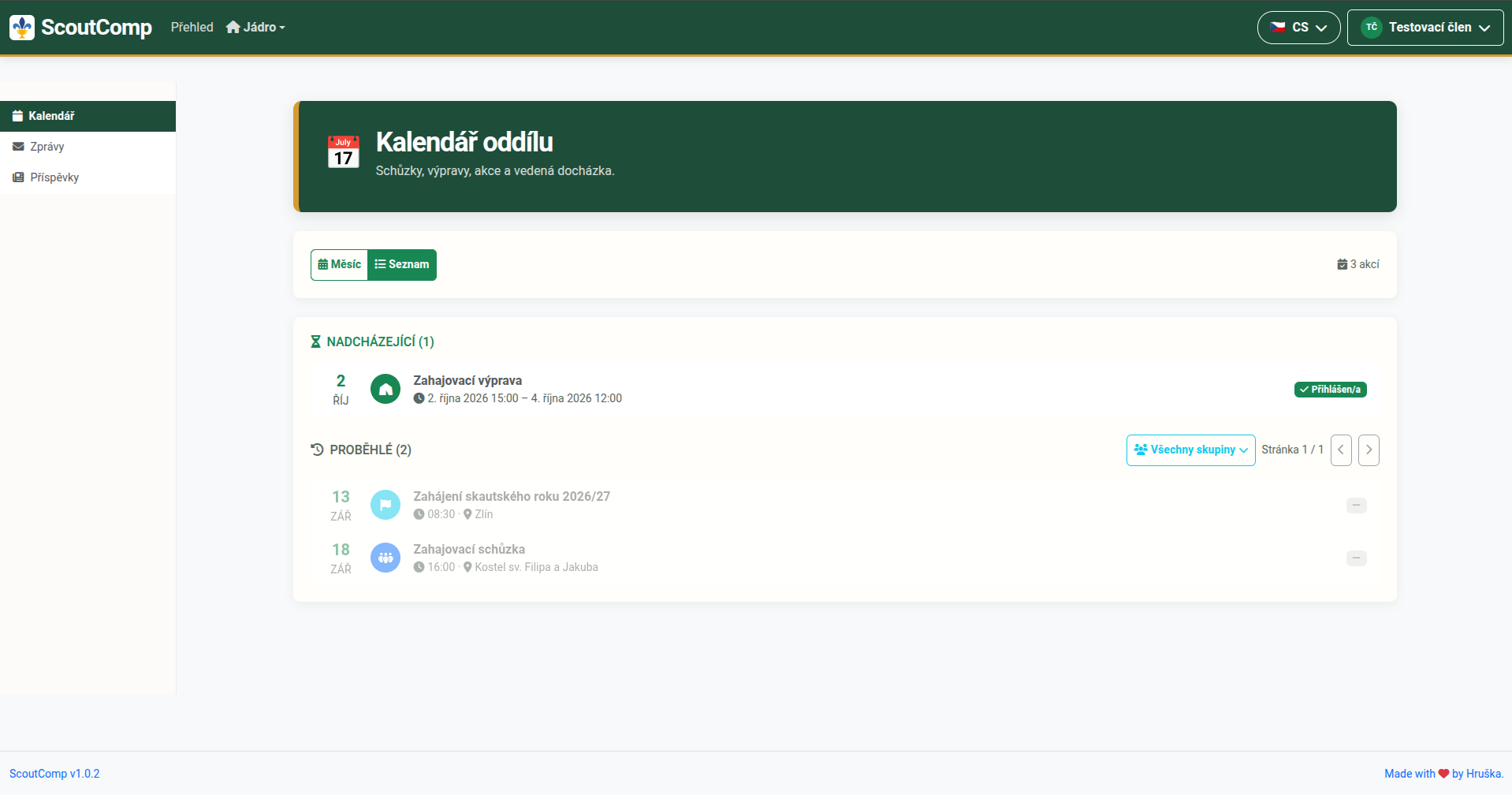Click the newspaper icon beside Příspěvky
Screen dimensions: 1512x795
(18, 177)
